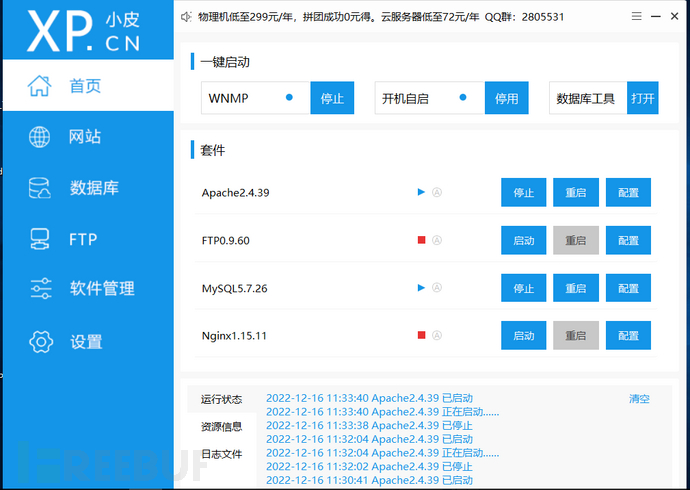Go to the 网站 websites section

tap(88, 137)
